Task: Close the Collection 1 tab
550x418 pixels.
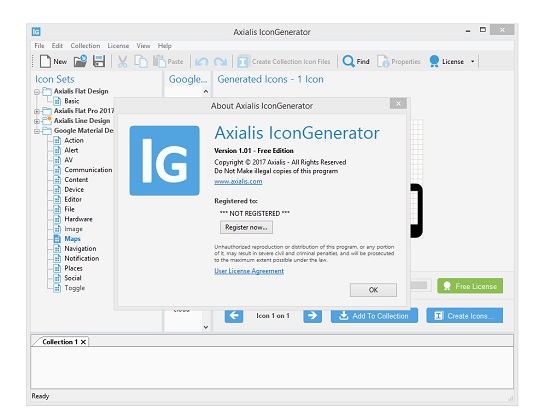Action: pyautogui.click(x=83, y=342)
